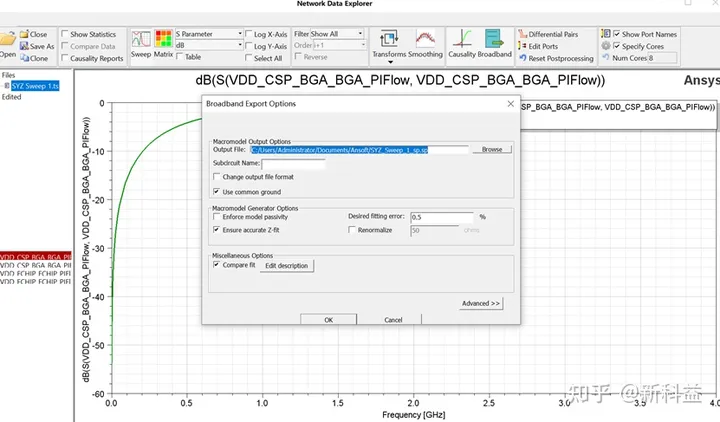
Task: Click the port names icon beside Show Port Names
Action: (x=606, y=34)
